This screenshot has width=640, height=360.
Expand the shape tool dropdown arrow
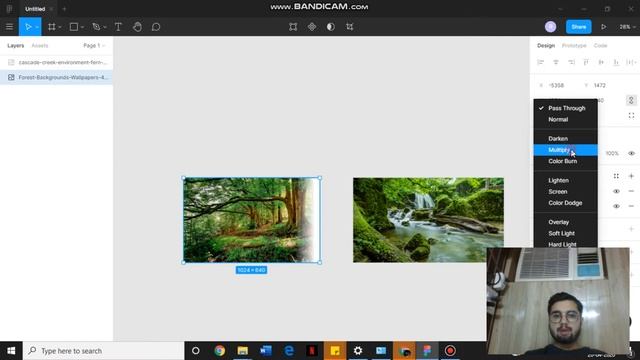click(x=82, y=27)
